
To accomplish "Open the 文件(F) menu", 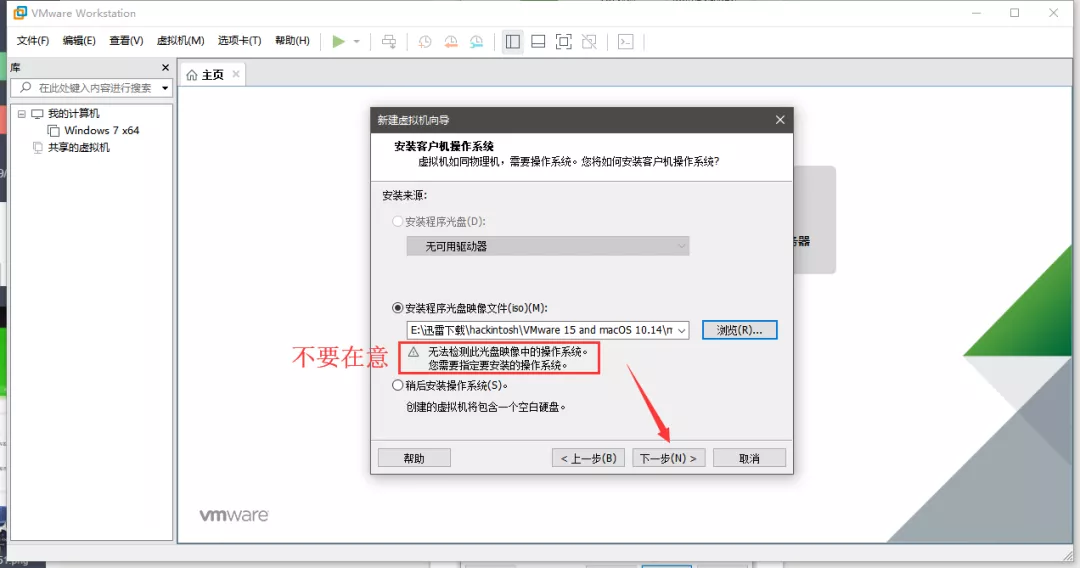I will pyautogui.click(x=32, y=41).
